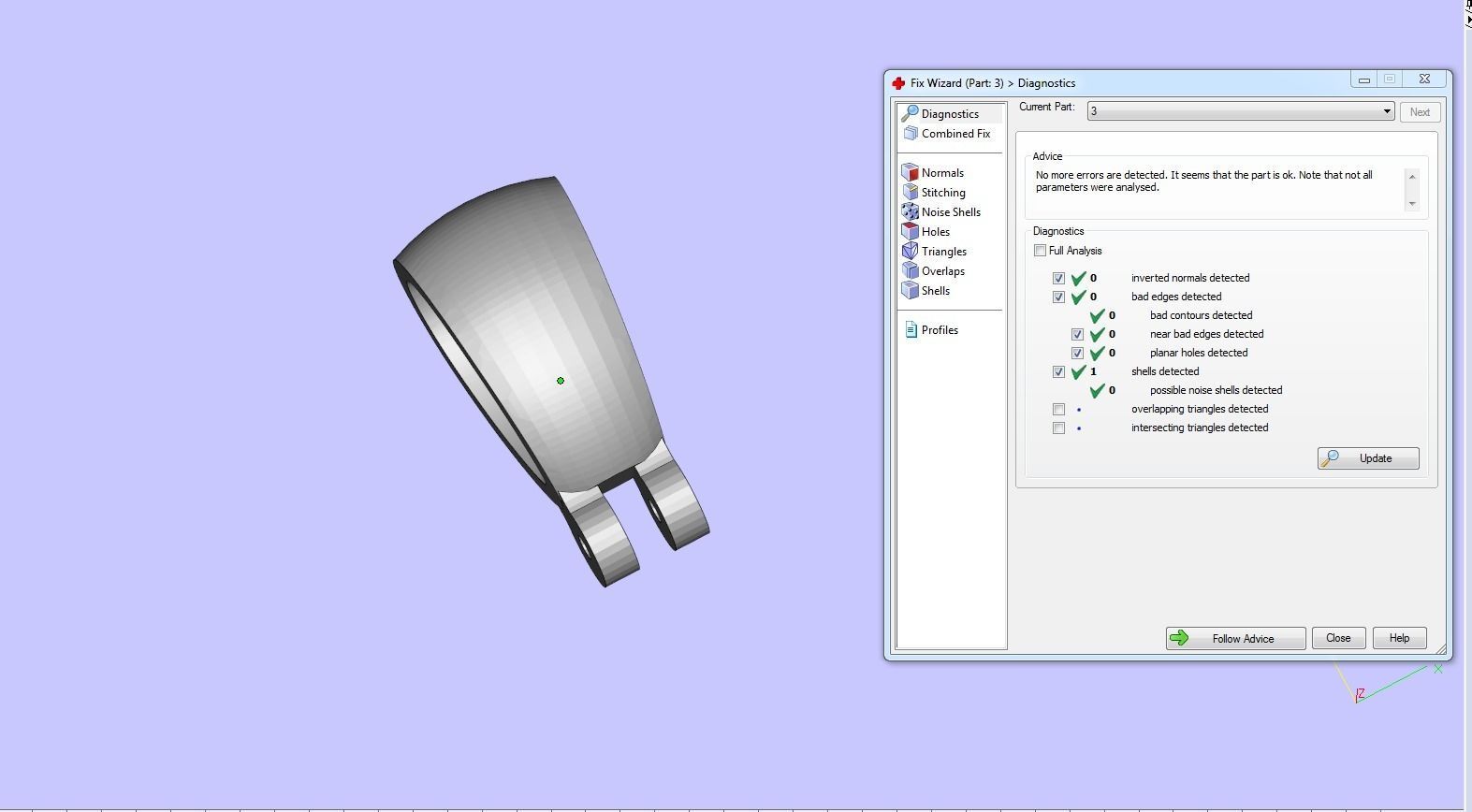Open the Current Part dropdown
This screenshot has height=812, width=1472.
(x=1241, y=111)
